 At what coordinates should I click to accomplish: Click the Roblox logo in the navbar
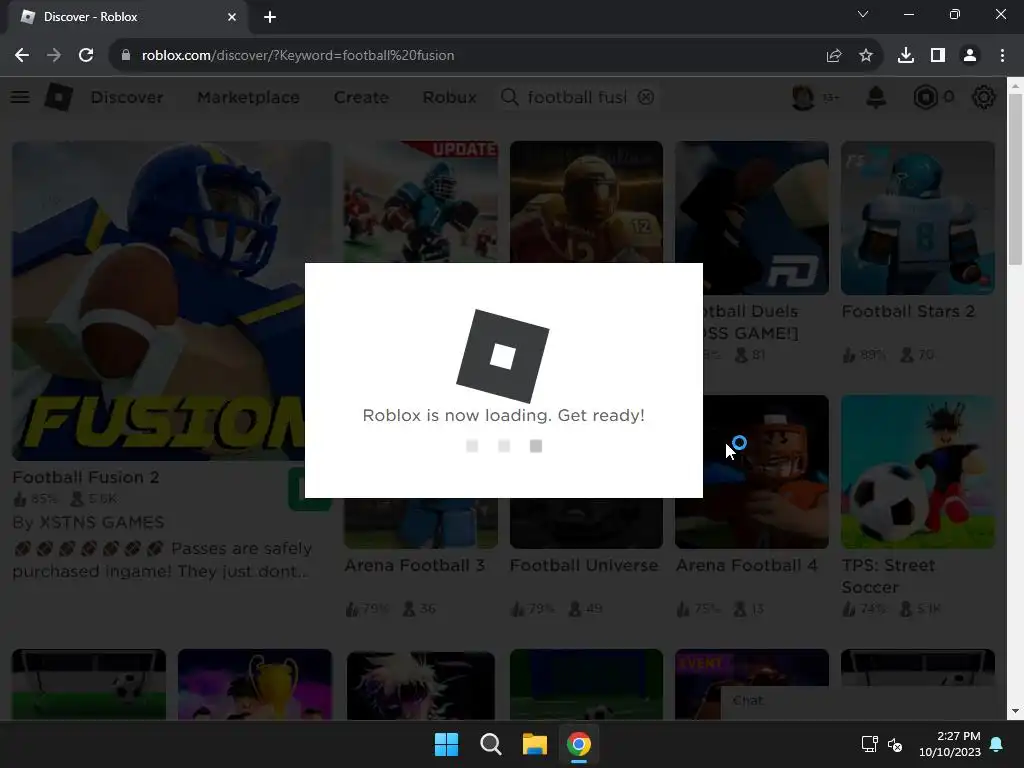[59, 97]
